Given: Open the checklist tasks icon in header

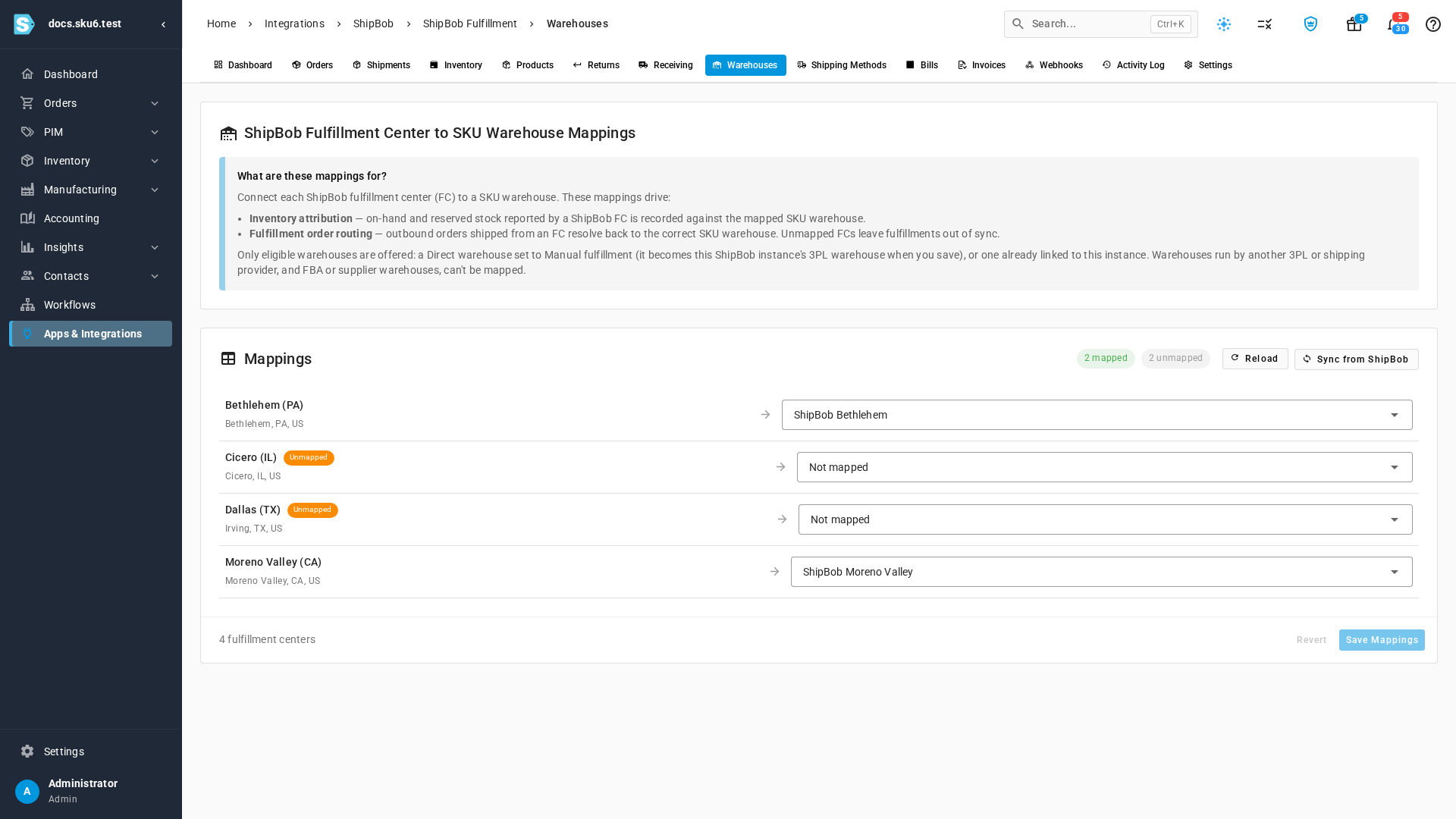Looking at the screenshot, I should 1264,24.
